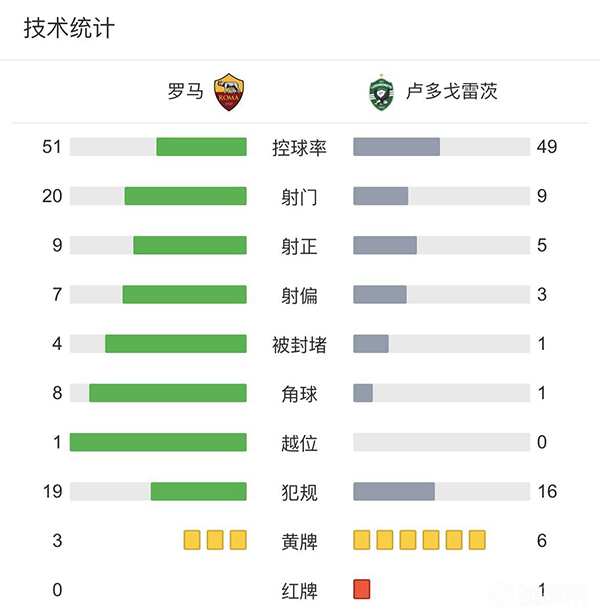Viewport: 600px width, 613px height.
Task: Click Ludogorets' gray 控球率 possession bar
Action: pyautogui.click(x=397, y=147)
